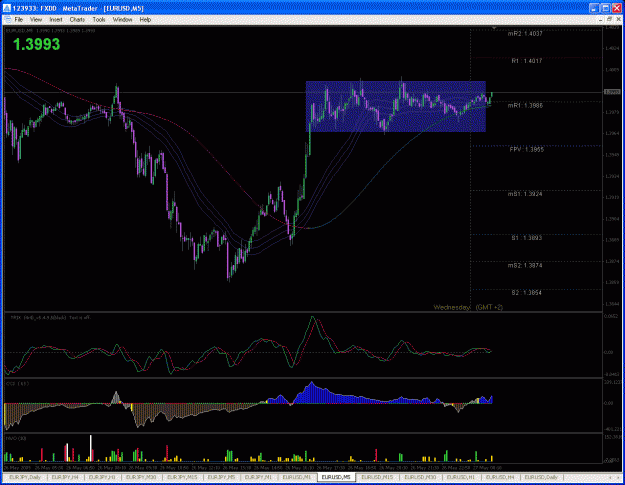The width and height of the screenshot is (625, 485).
Task: Switch to the EURJPY,M30 chart tab
Action: point(141,477)
